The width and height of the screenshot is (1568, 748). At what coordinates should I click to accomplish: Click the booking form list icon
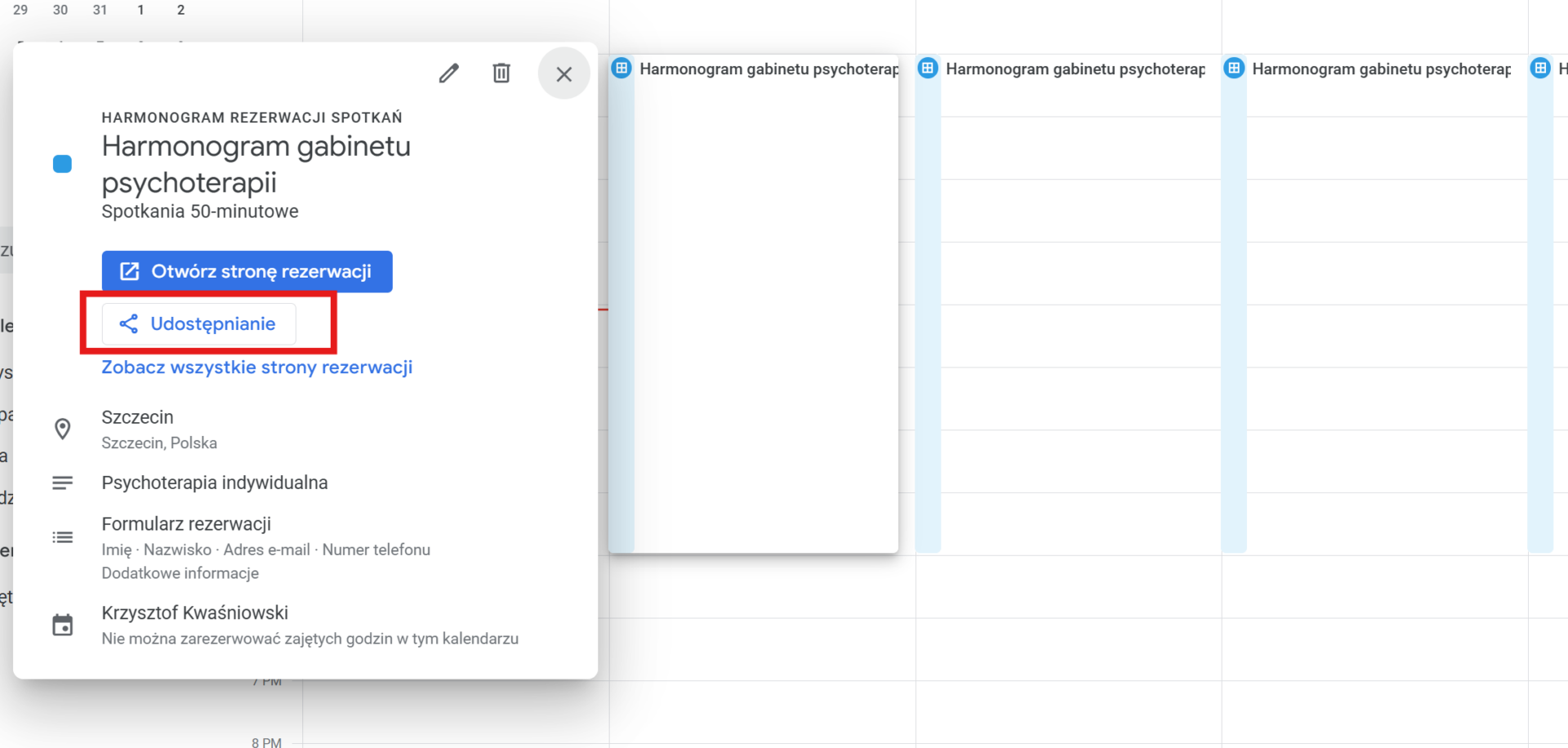[62, 537]
